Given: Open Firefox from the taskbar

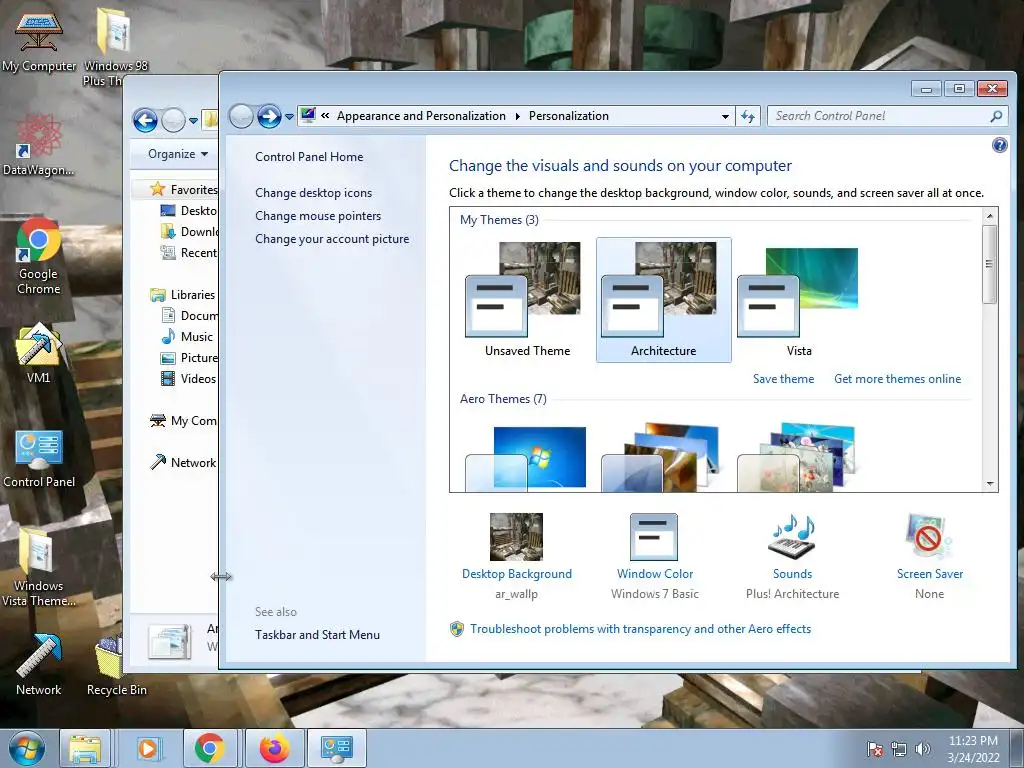Looking at the screenshot, I should pos(274,748).
